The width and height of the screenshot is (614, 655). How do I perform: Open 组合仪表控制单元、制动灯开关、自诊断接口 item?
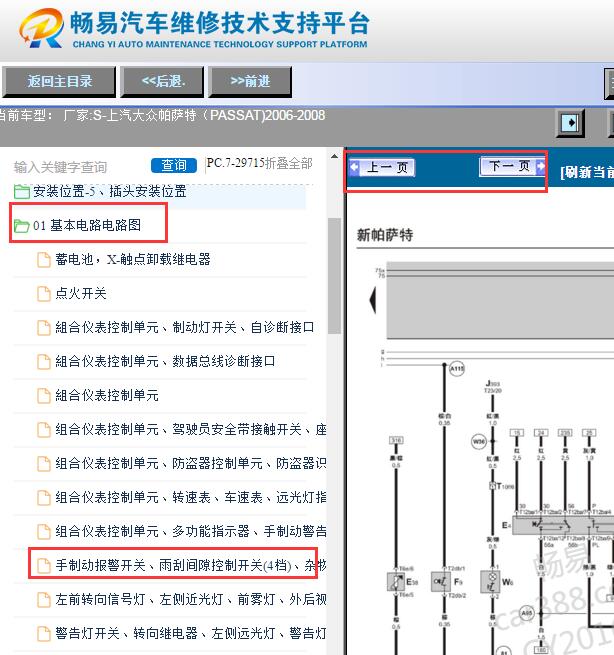click(x=185, y=327)
